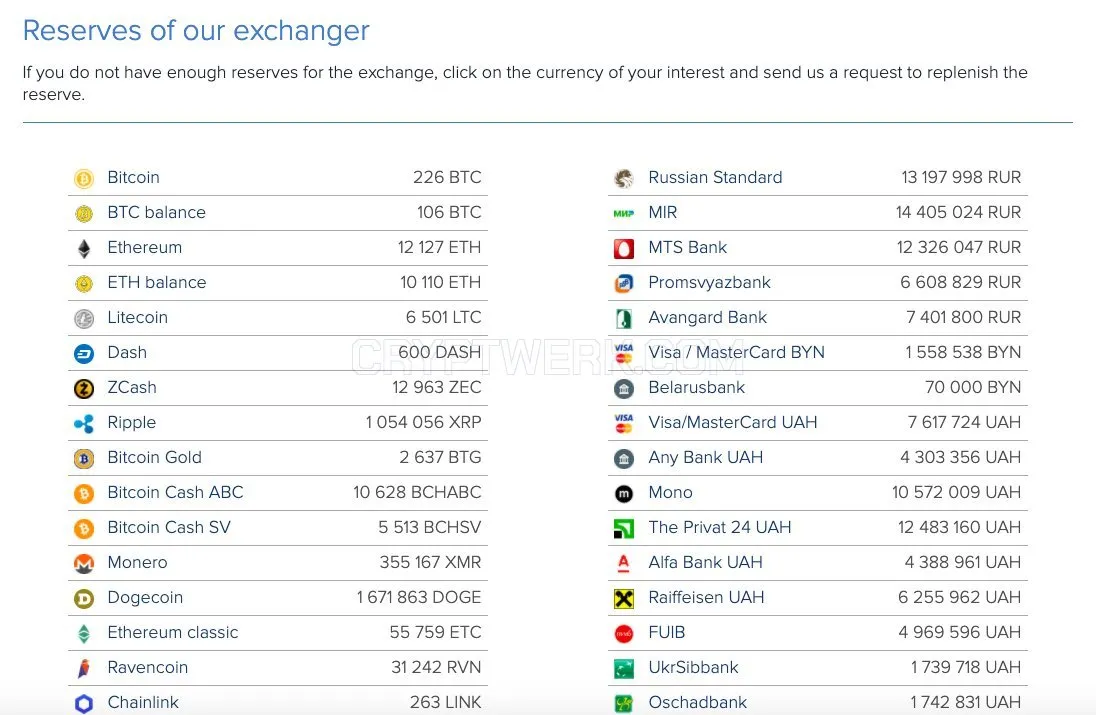The image size is (1096, 715).
Task: Click the Ripple logo icon
Action: tap(84, 424)
